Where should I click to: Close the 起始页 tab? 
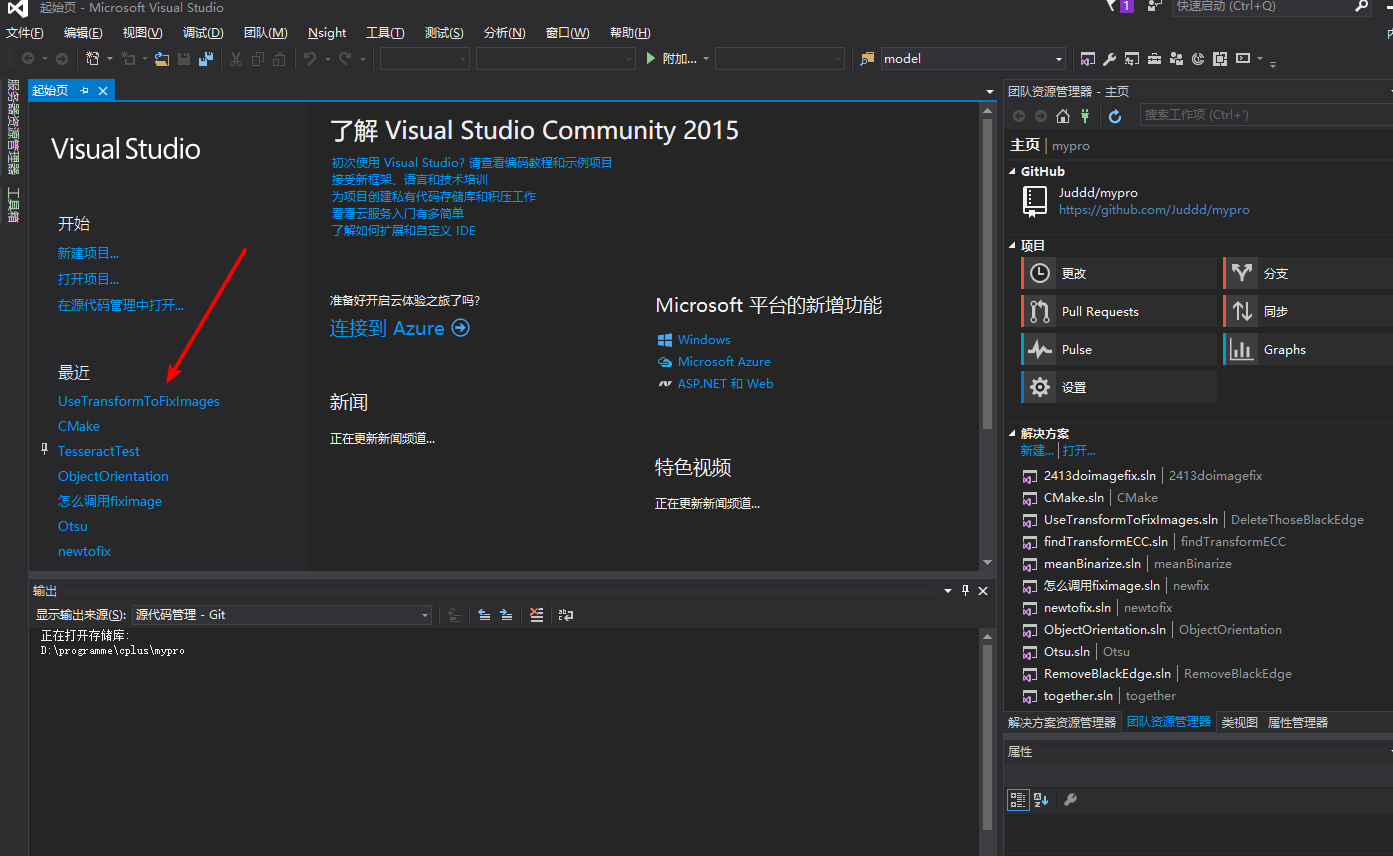pyautogui.click(x=102, y=91)
